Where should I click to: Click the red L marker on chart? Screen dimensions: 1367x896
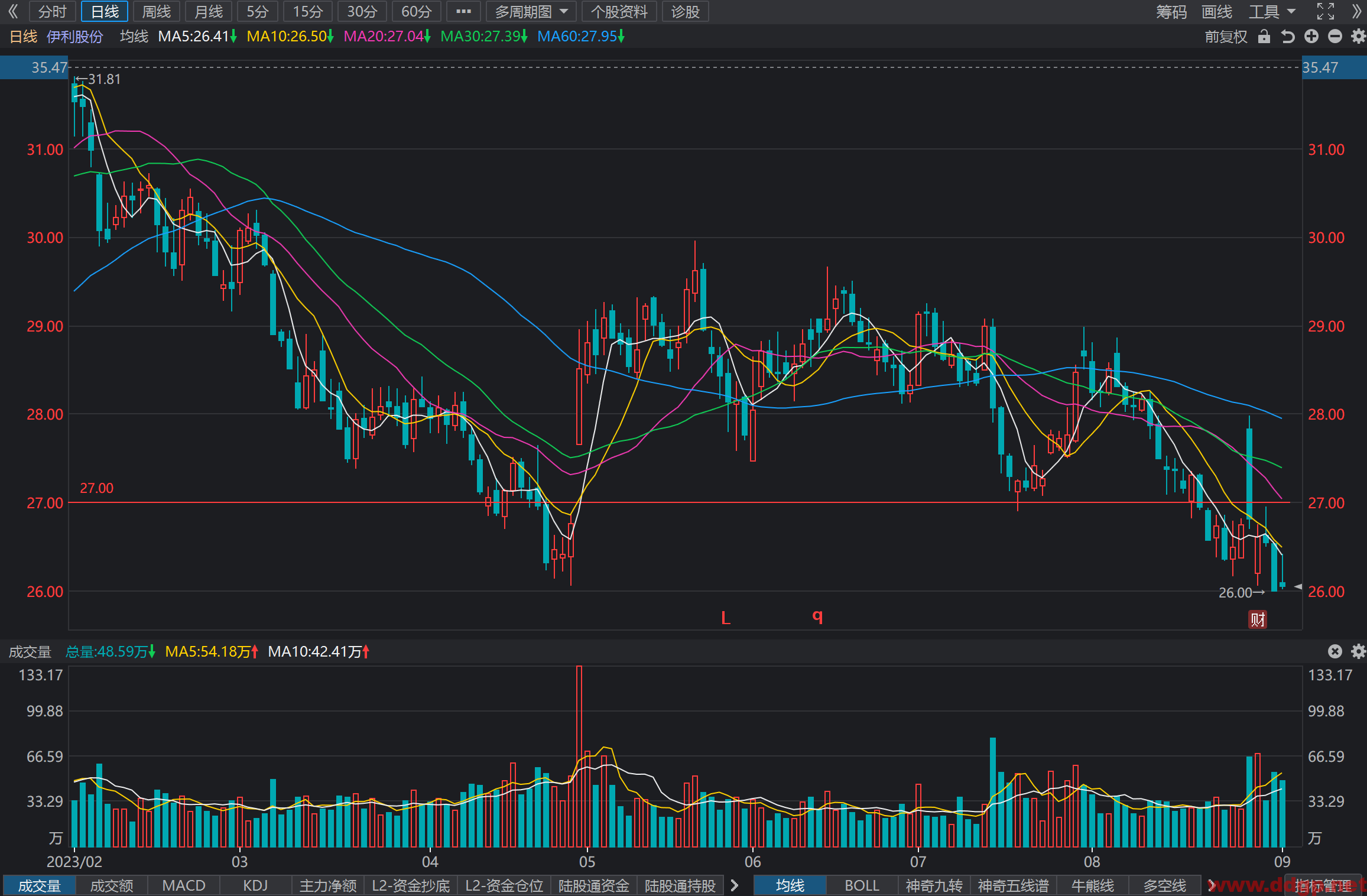(x=726, y=618)
